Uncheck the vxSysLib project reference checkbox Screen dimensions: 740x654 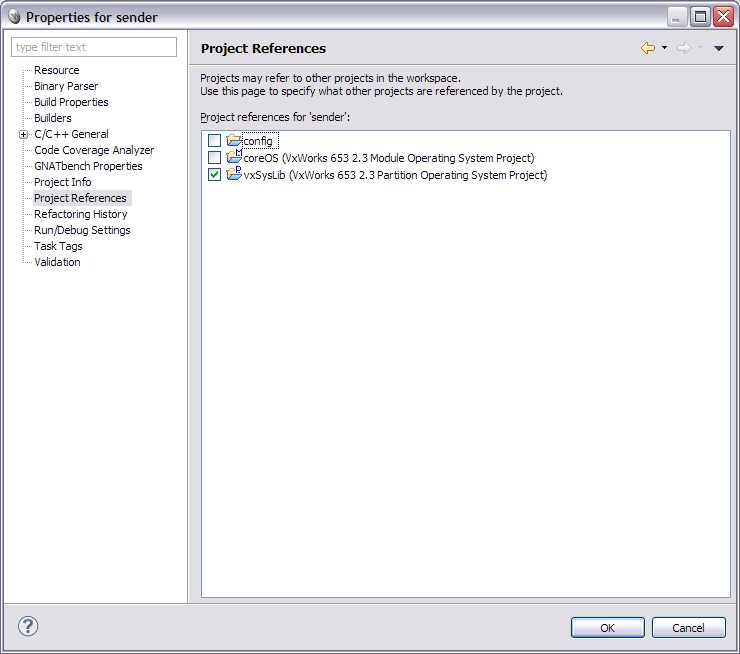[x=214, y=175]
